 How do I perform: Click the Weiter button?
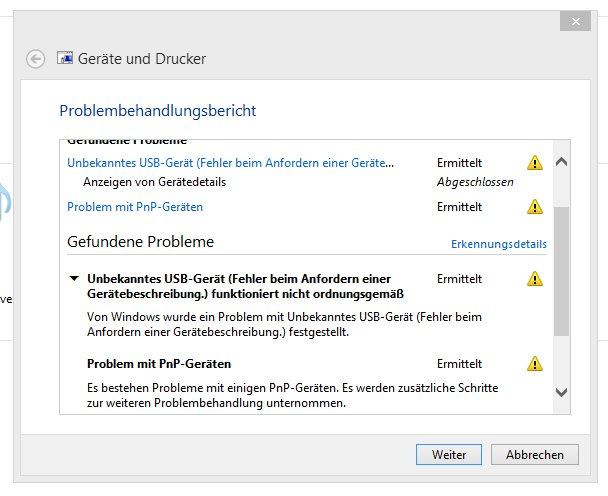click(449, 455)
